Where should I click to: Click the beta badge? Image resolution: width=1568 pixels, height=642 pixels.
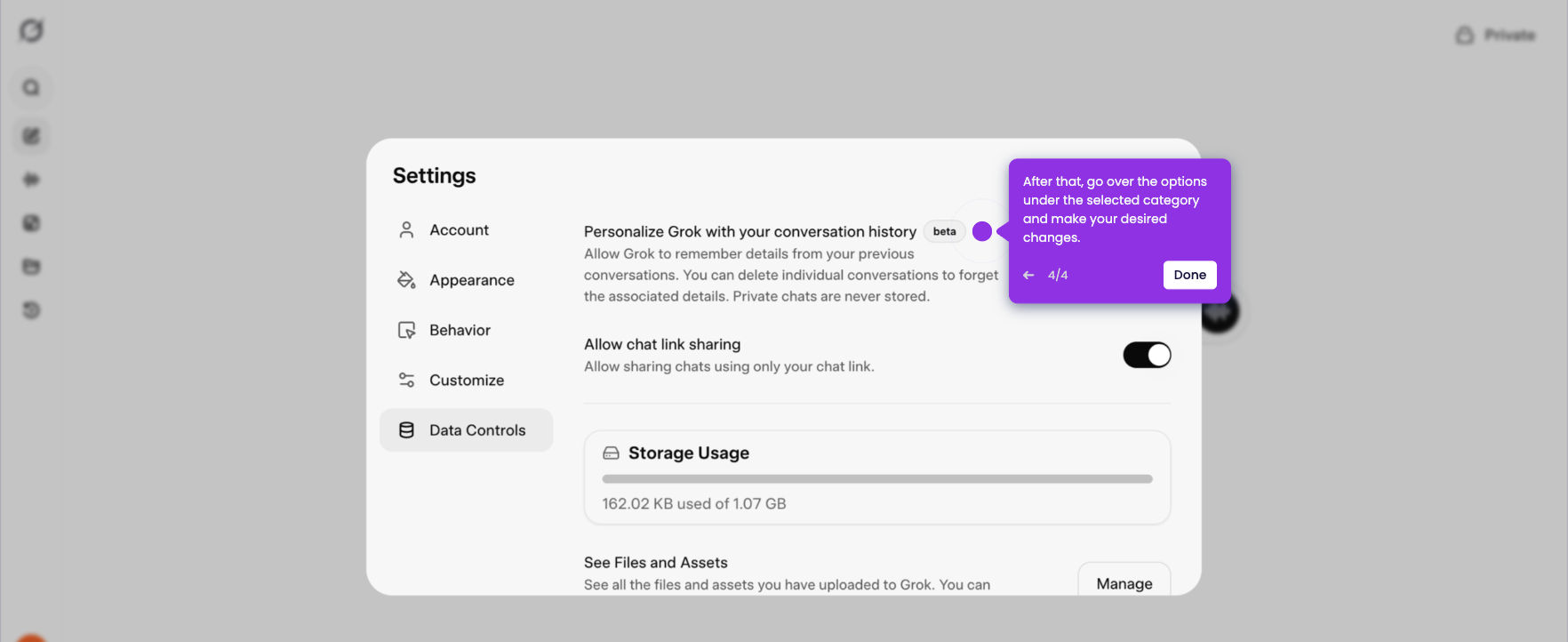944,231
